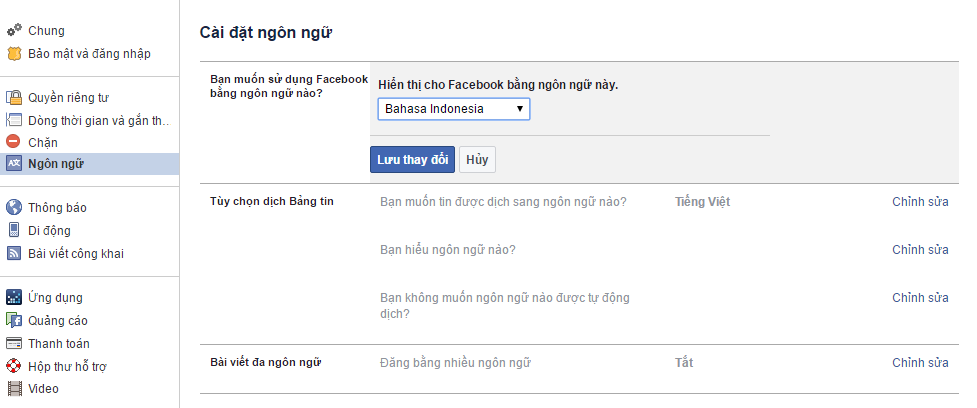
Task: Click Chỉnh sửa for translation language Tiếng Việt
Action: tap(920, 202)
